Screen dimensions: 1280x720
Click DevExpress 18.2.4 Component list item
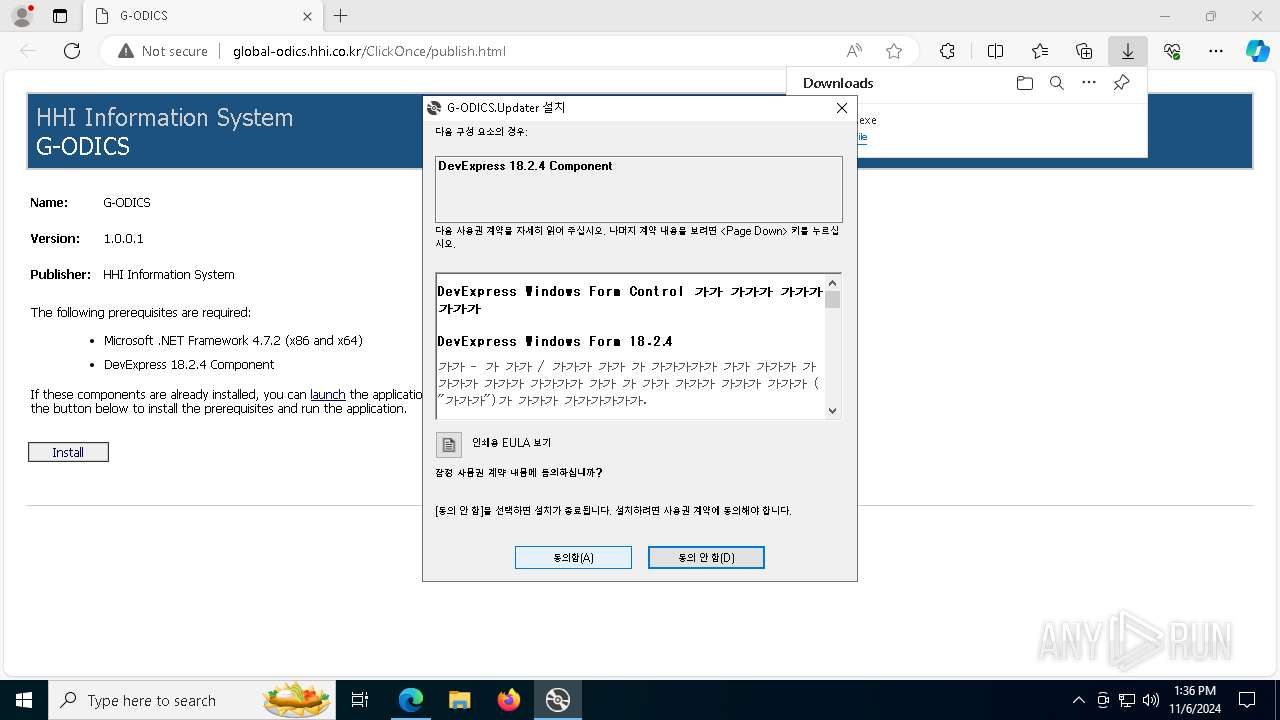tap(189, 365)
